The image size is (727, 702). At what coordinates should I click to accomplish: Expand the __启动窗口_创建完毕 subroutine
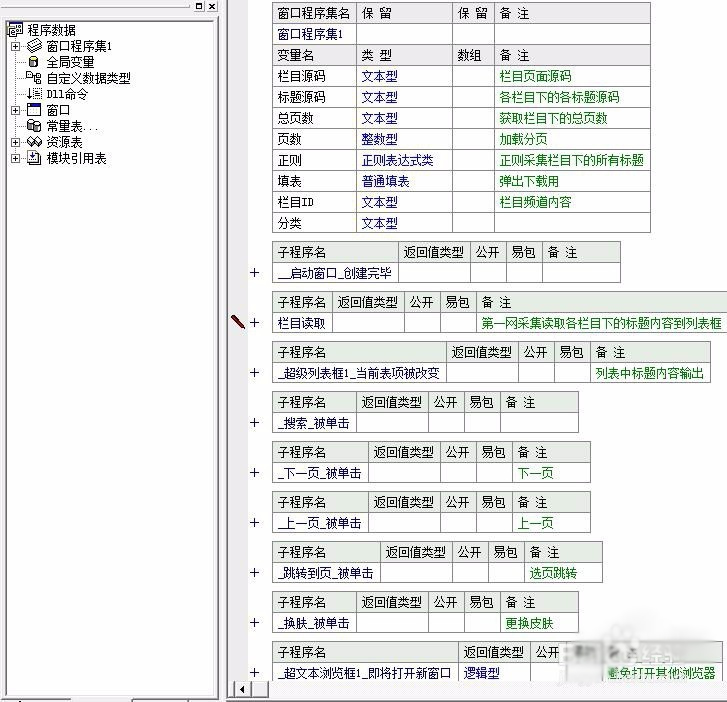point(254,273)
